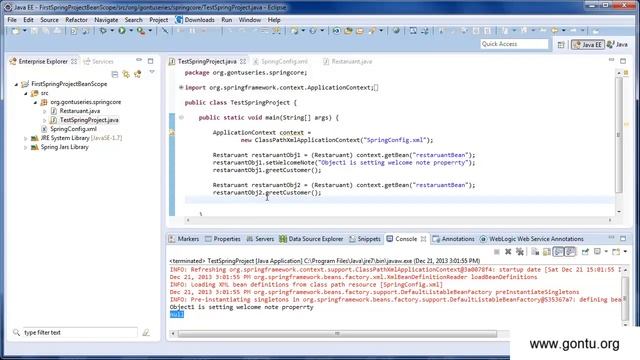640x360 pixels.
Task: Toggle Scroll Lock in Console toolbar
Action: coord(547,251)
